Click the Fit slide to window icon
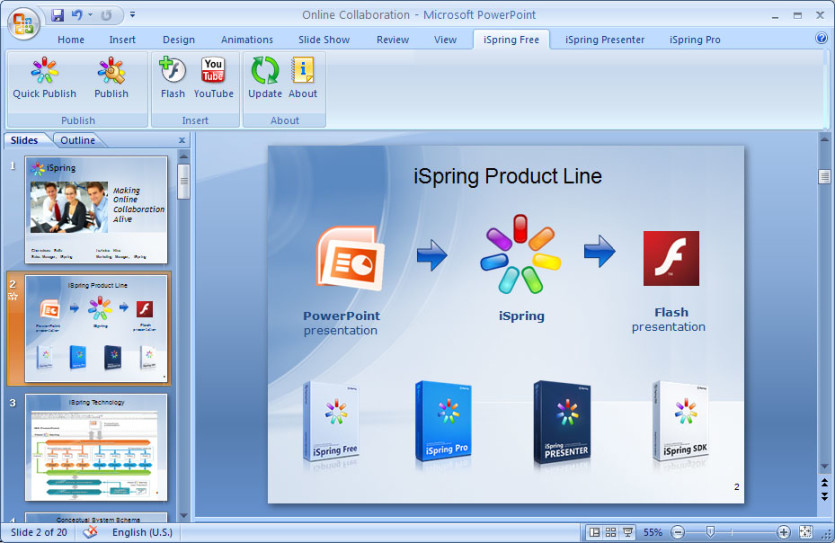This screenshot has height=543, width=835. point(806,532)
